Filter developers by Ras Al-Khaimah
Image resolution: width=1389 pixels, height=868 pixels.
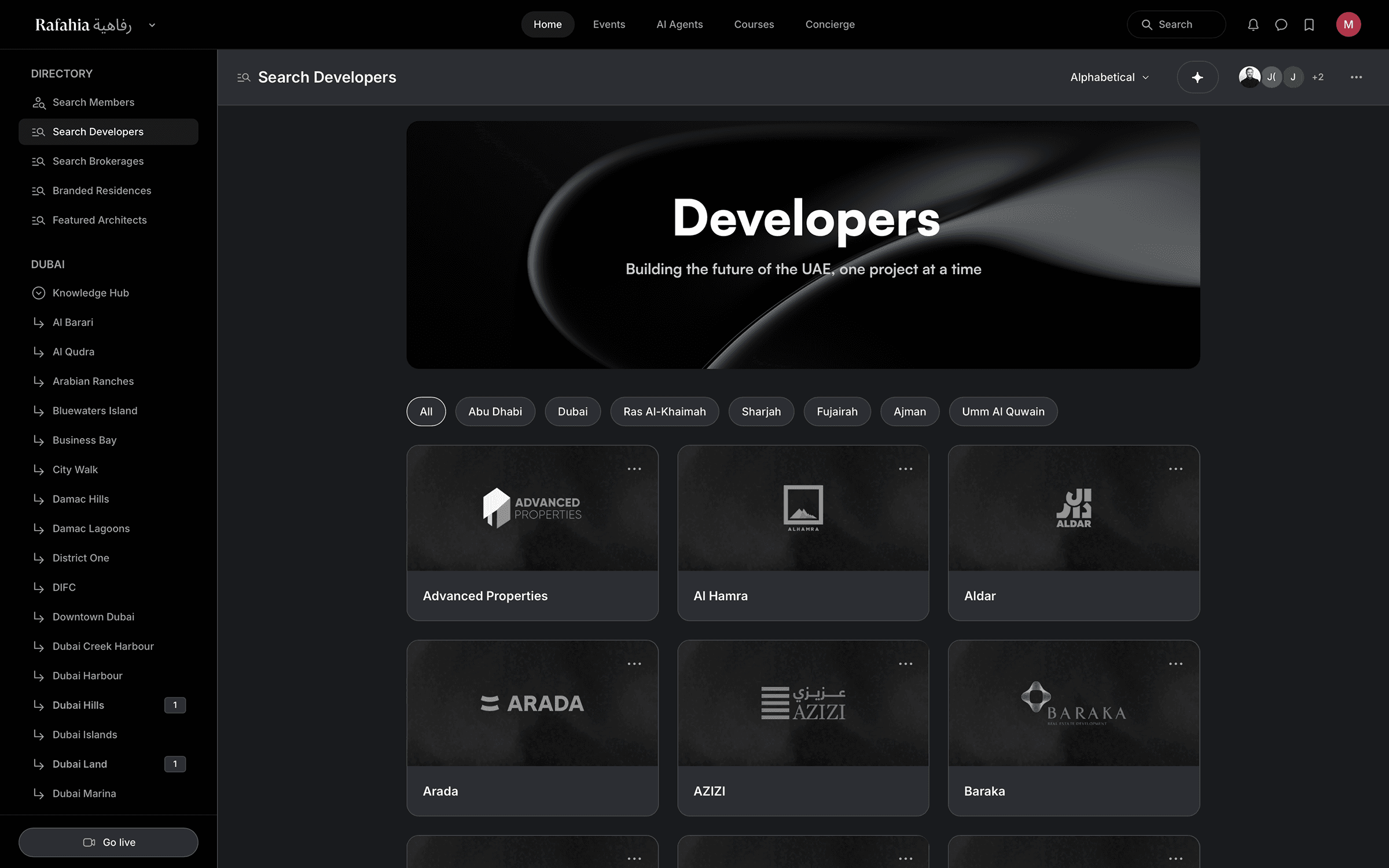point(664,411)
